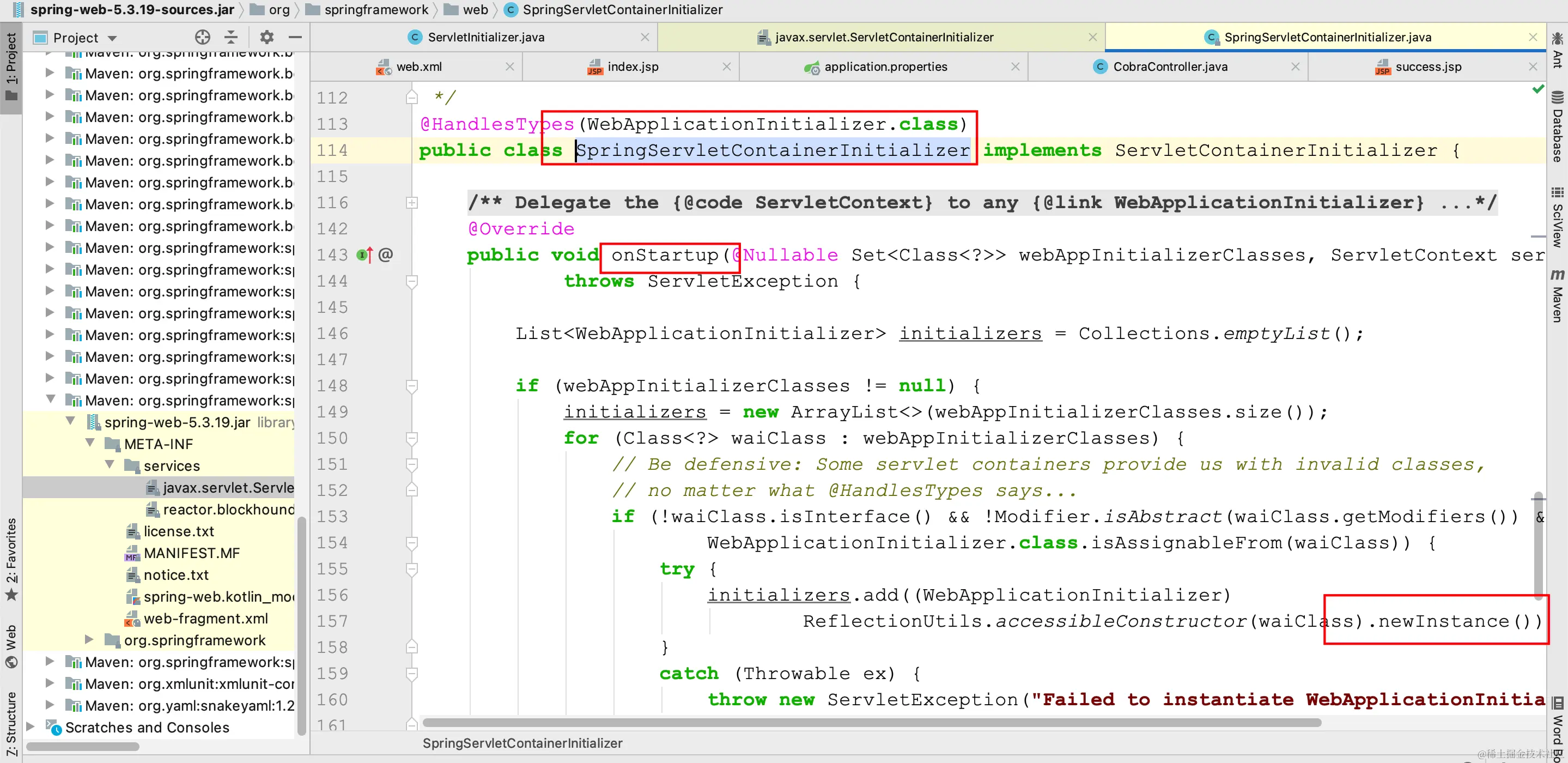The width and height of the screenshot is (1568, 763).
Task: Click the collapse all icon in Project panel
Action: point(232,38)
